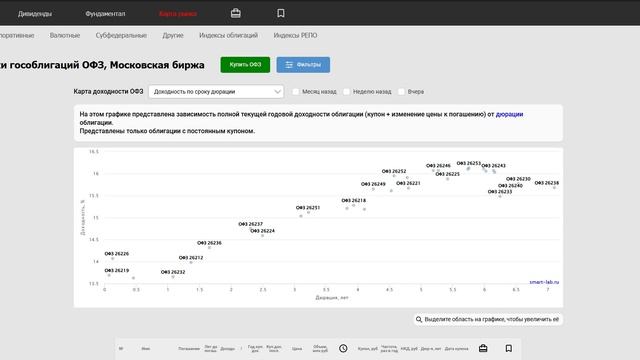Click the ОФЗ 26240 chart label
This screenshot has height=360, width=640.
[x=510, y=186]
